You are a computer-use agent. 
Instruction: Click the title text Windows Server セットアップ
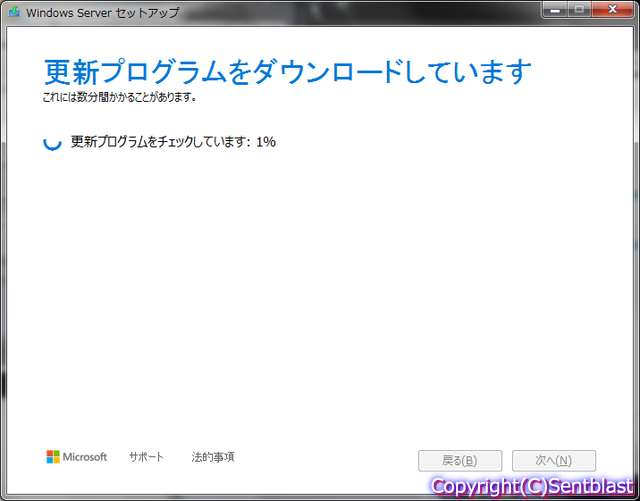tap(102, 13)
